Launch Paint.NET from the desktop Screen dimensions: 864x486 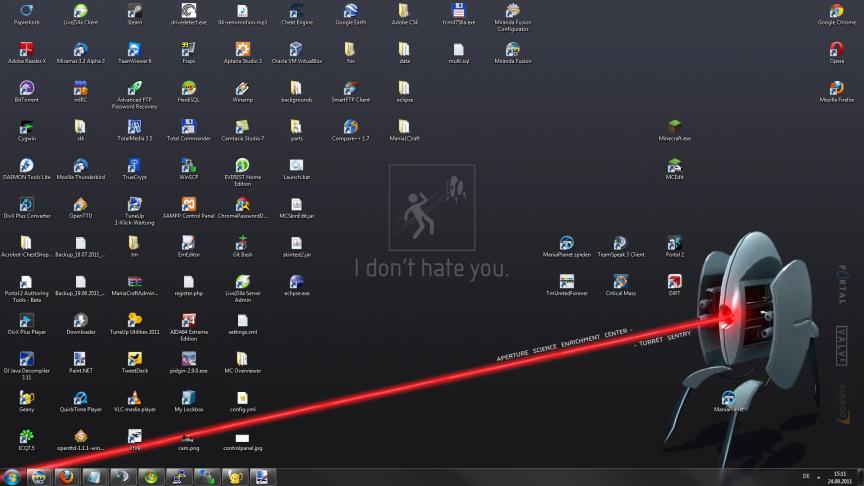[x=80, y=362]
